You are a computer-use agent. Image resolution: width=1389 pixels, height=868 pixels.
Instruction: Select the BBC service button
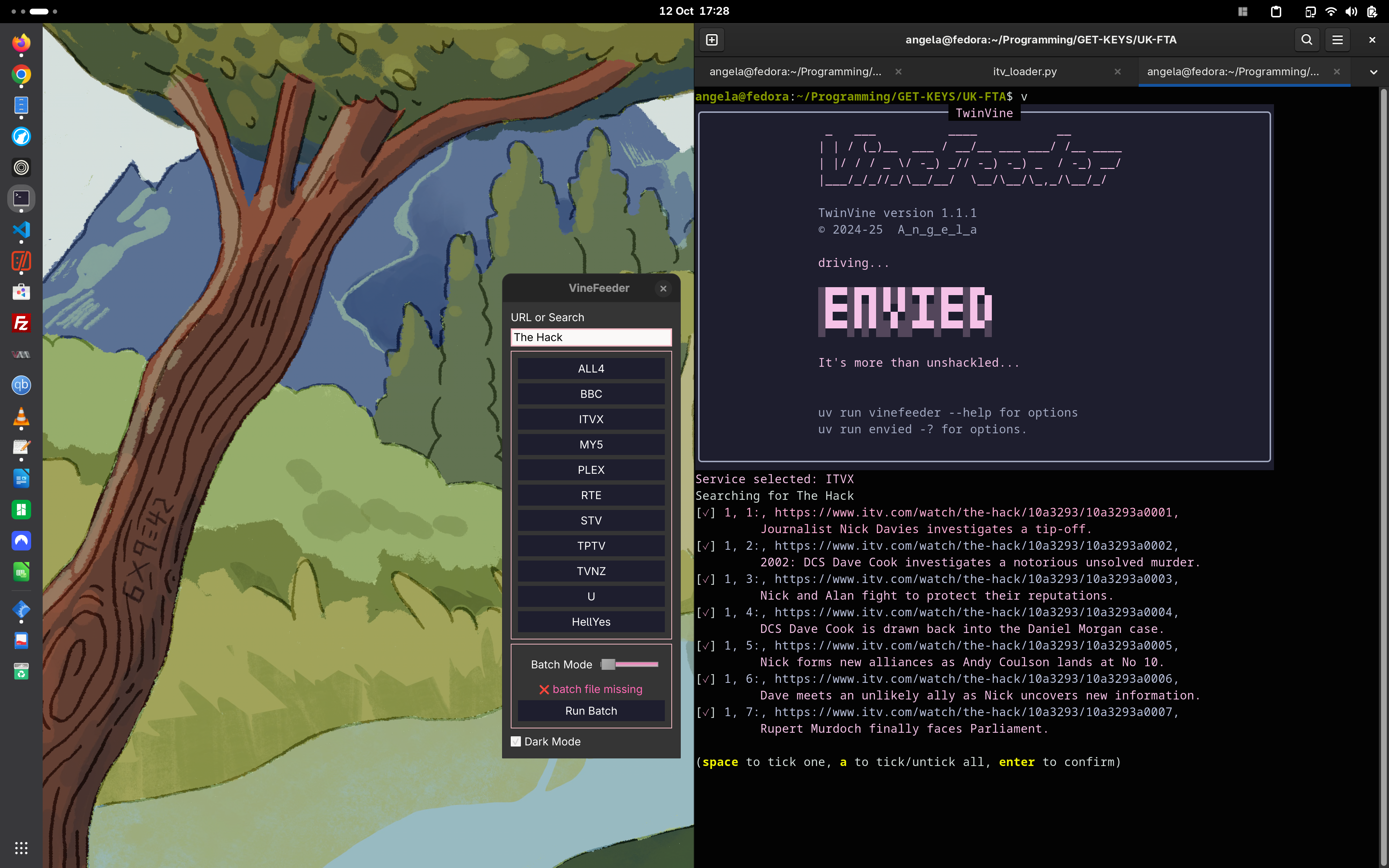tap(591, 394)
